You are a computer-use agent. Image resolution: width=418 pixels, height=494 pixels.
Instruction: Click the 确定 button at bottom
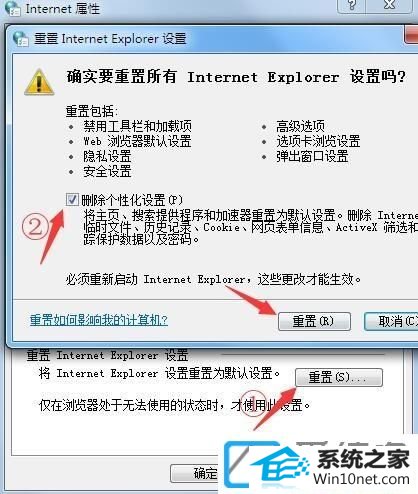[x=195, y=473]
